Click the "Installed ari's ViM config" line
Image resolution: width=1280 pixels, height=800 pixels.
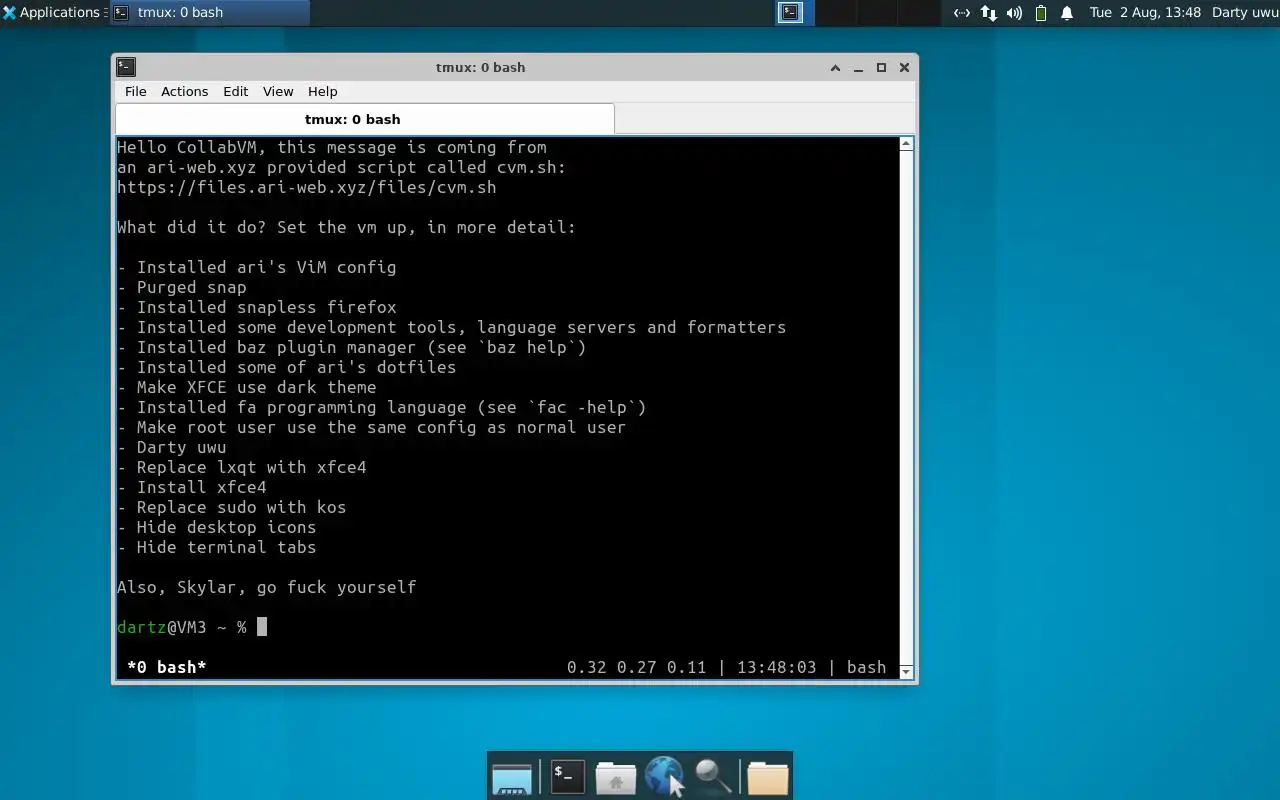[256, 267]
